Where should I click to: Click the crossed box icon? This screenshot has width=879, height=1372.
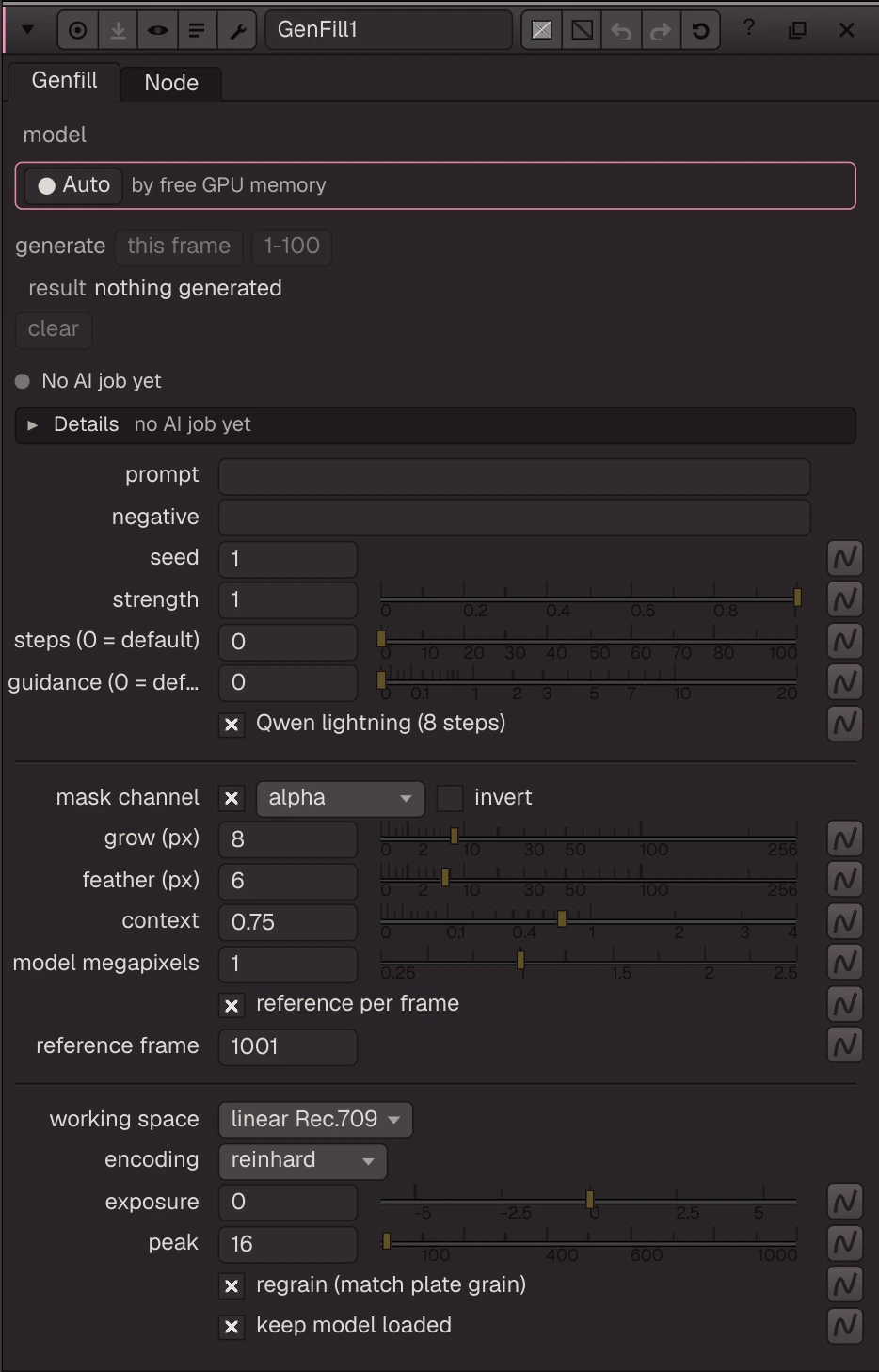[x=542, y=30]
